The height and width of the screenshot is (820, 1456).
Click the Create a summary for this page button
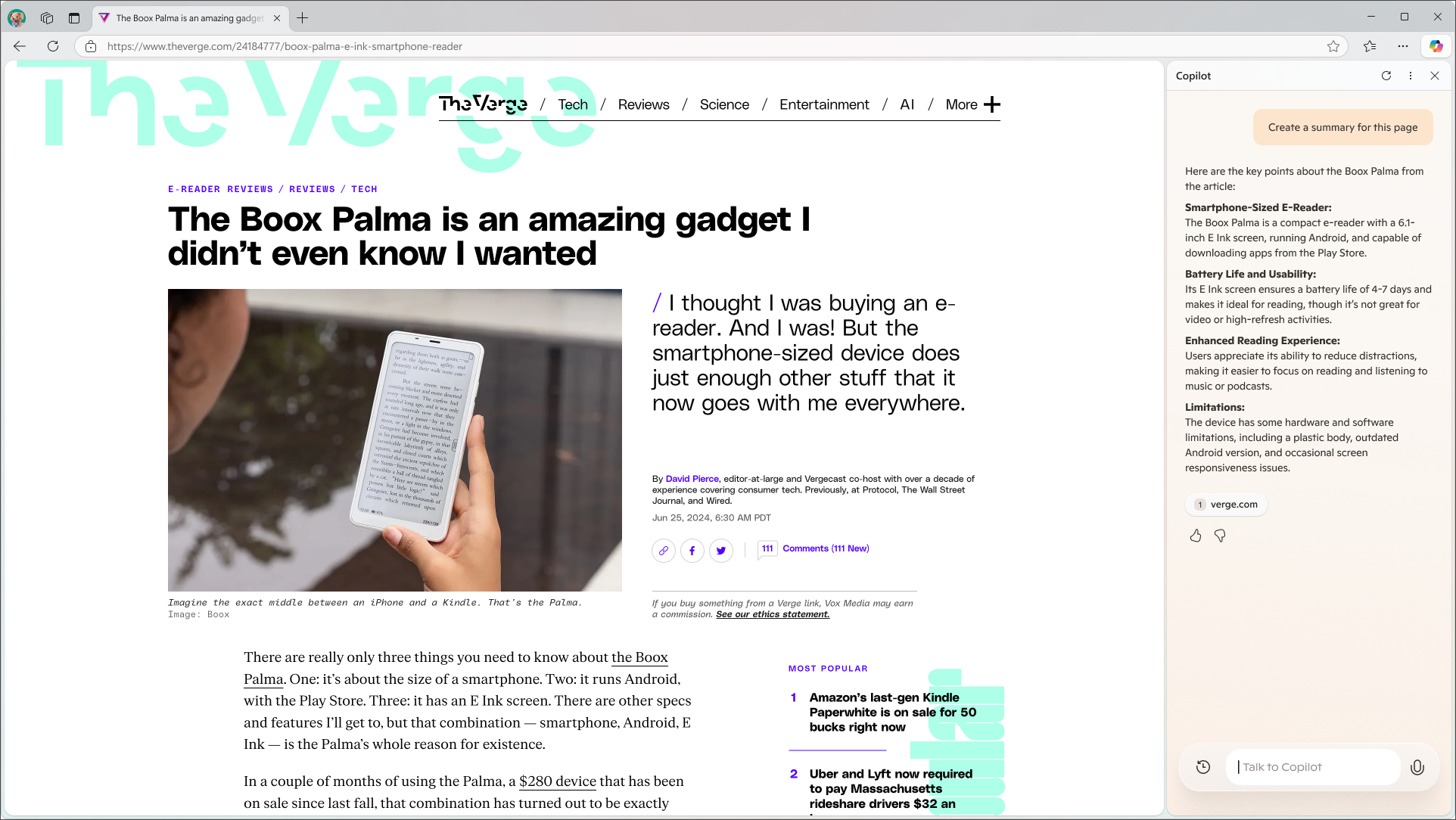click(1343, 127)
